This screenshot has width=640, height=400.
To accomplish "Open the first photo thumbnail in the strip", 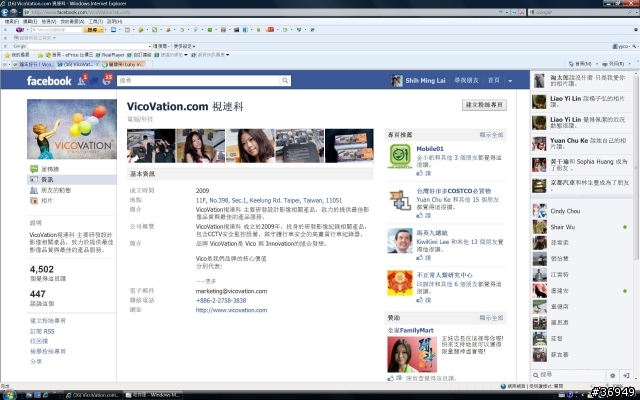I will [151, 146].
